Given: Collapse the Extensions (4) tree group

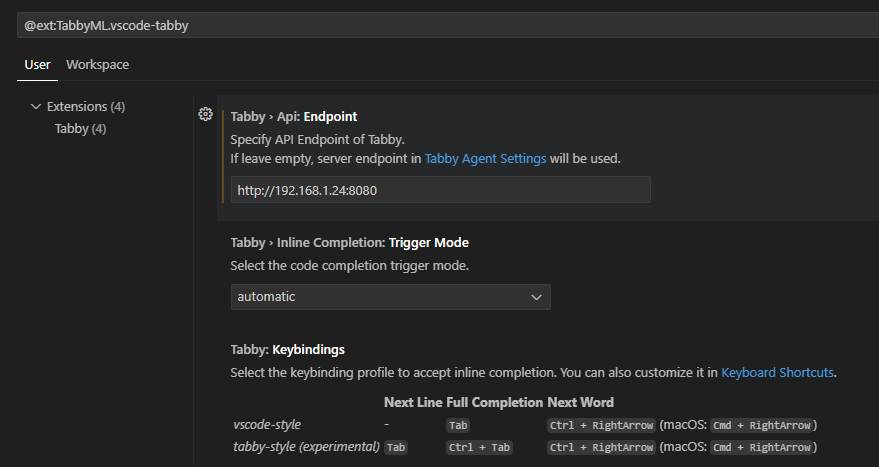Looking at the screenshot, I should 36,107.
